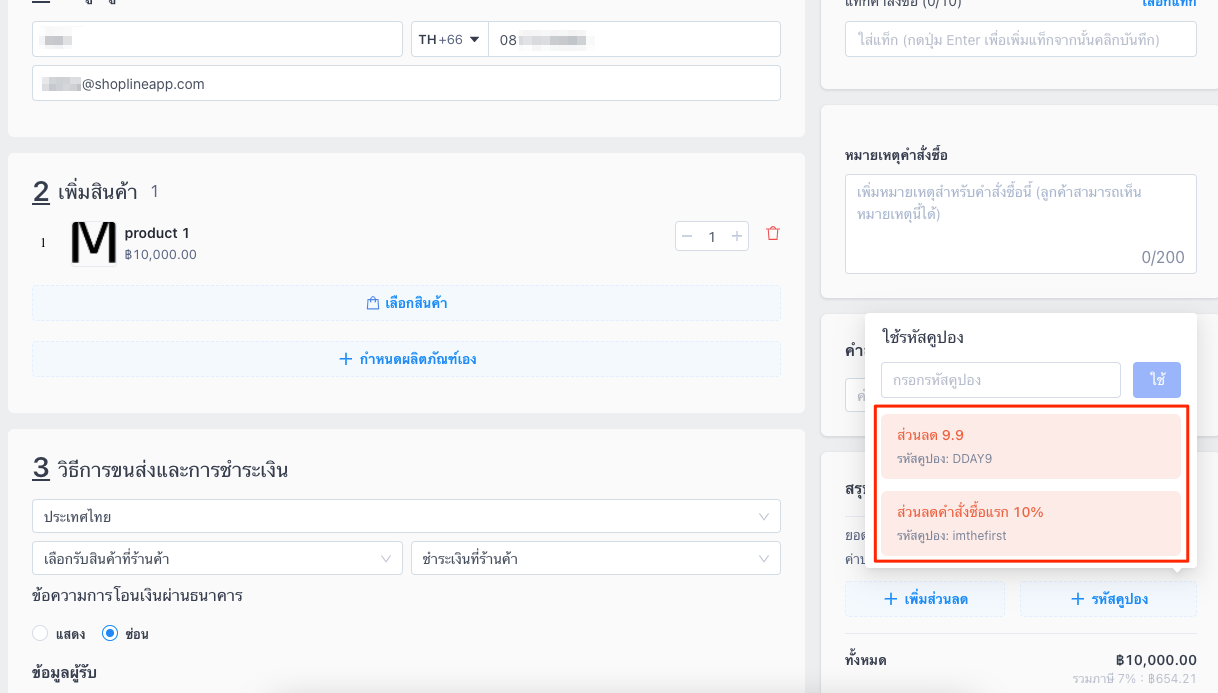Click the ฿10,000.00 product price text
This screenshot has height=693, width=1218.
161,255
